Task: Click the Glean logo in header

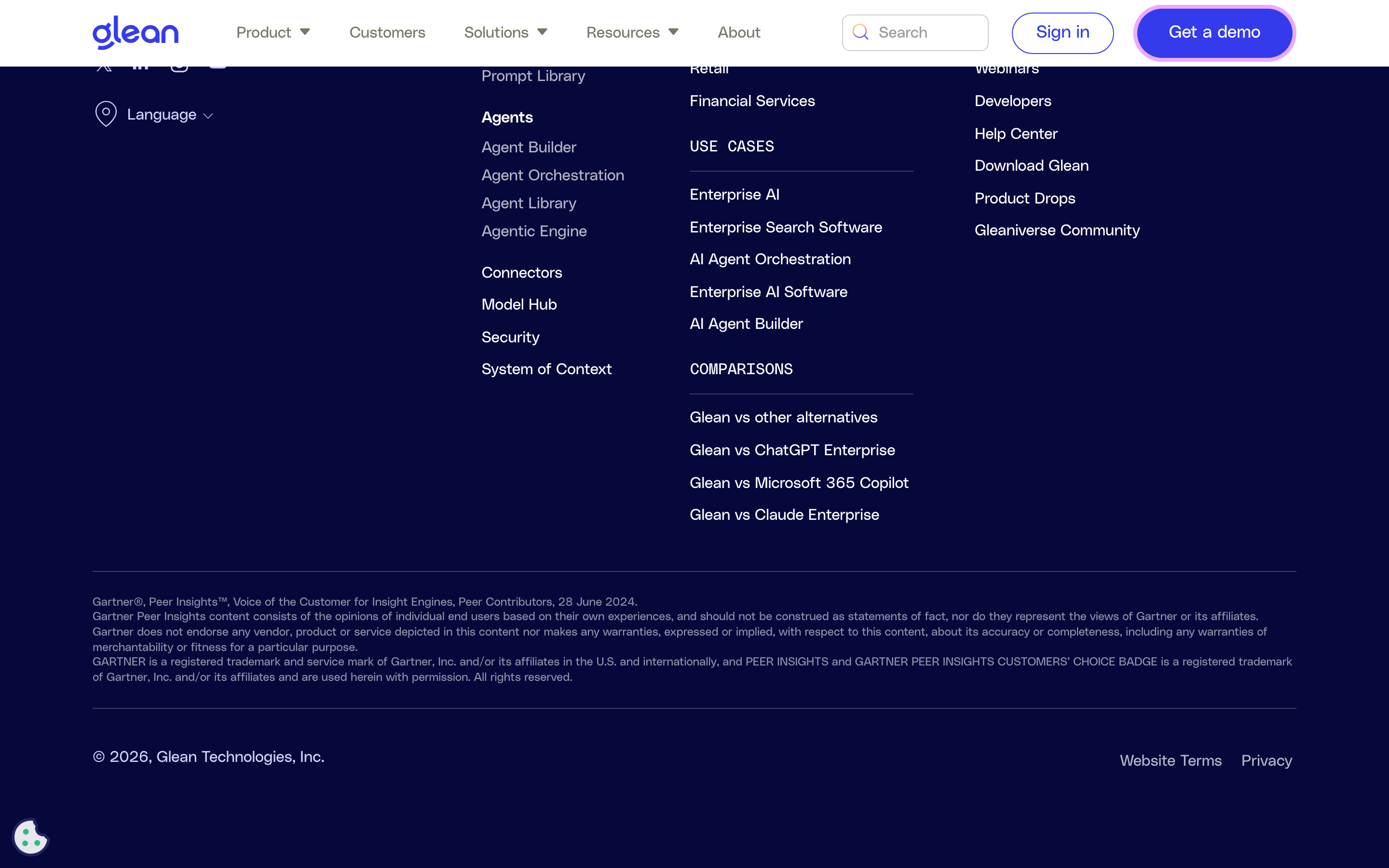Action: point(136,32)
